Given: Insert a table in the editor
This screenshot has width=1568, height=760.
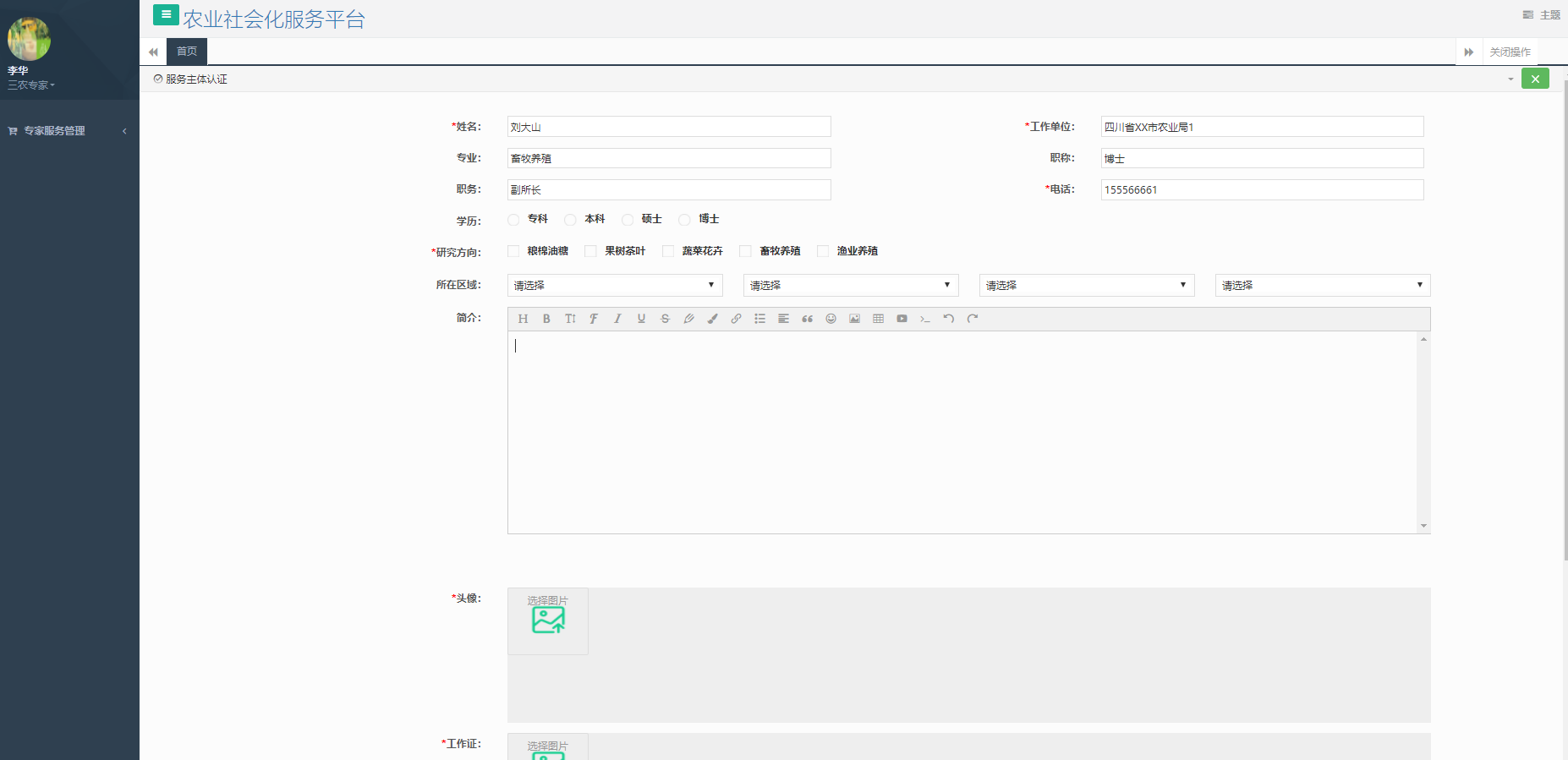Looking at the screenshot, I should (x=878, y=319).
